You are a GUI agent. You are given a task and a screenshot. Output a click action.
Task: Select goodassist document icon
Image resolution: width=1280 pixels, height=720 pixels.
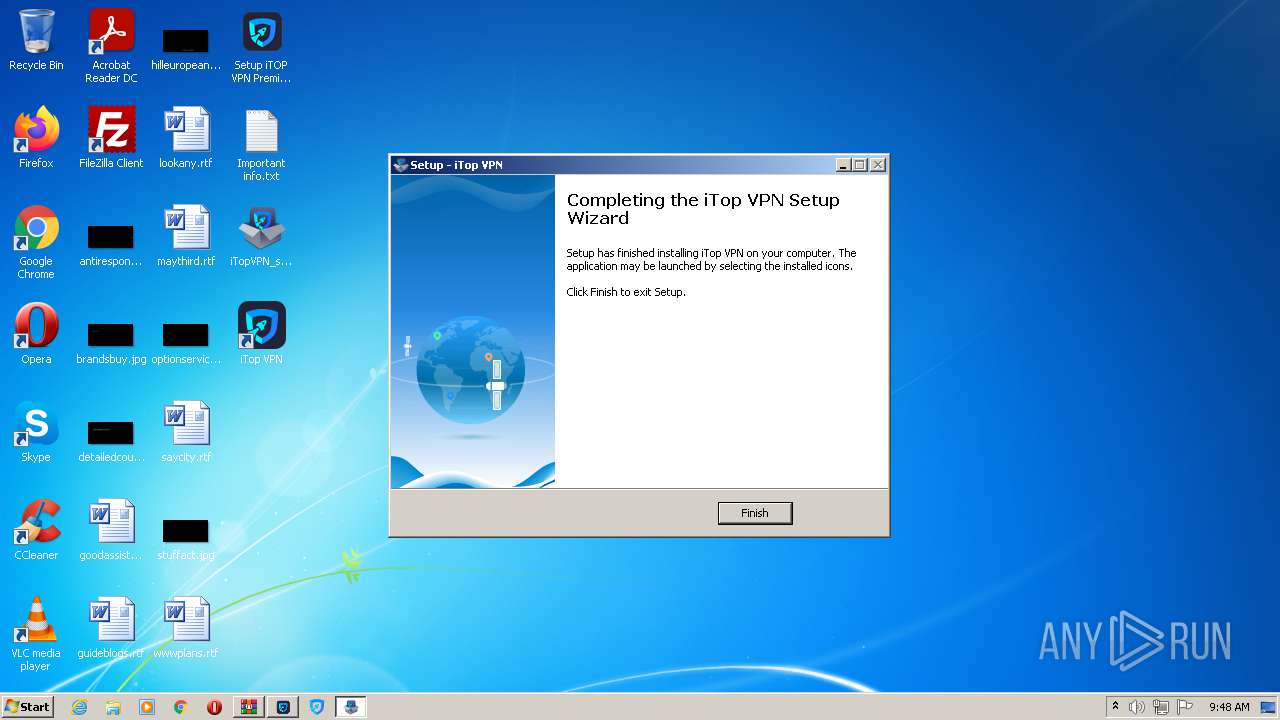(111, 530)
